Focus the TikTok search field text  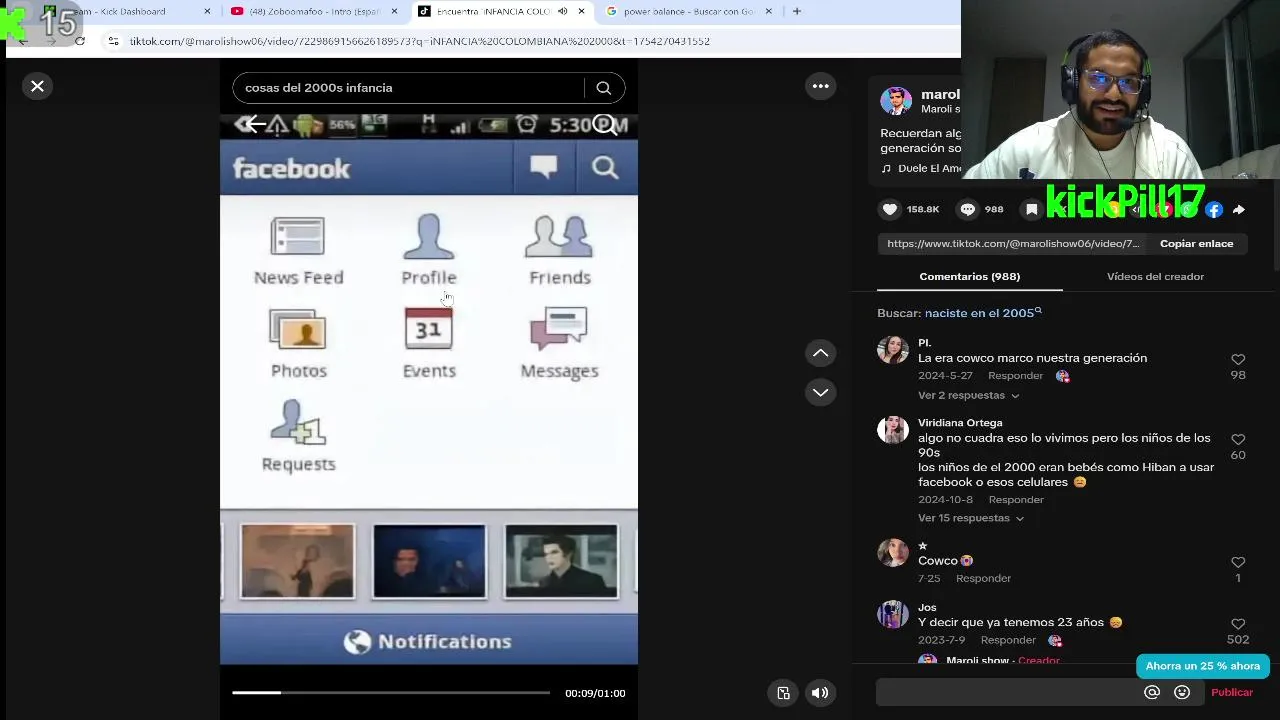click(410, 88)
